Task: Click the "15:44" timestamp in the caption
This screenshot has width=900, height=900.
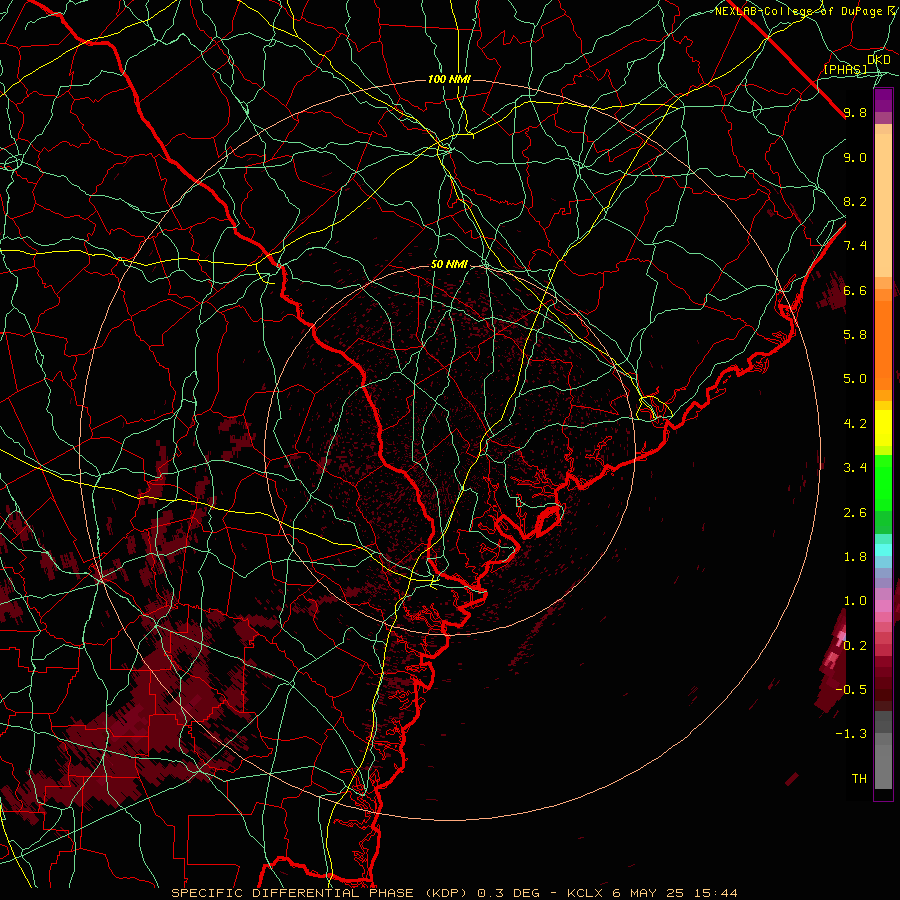Action: 715,893
